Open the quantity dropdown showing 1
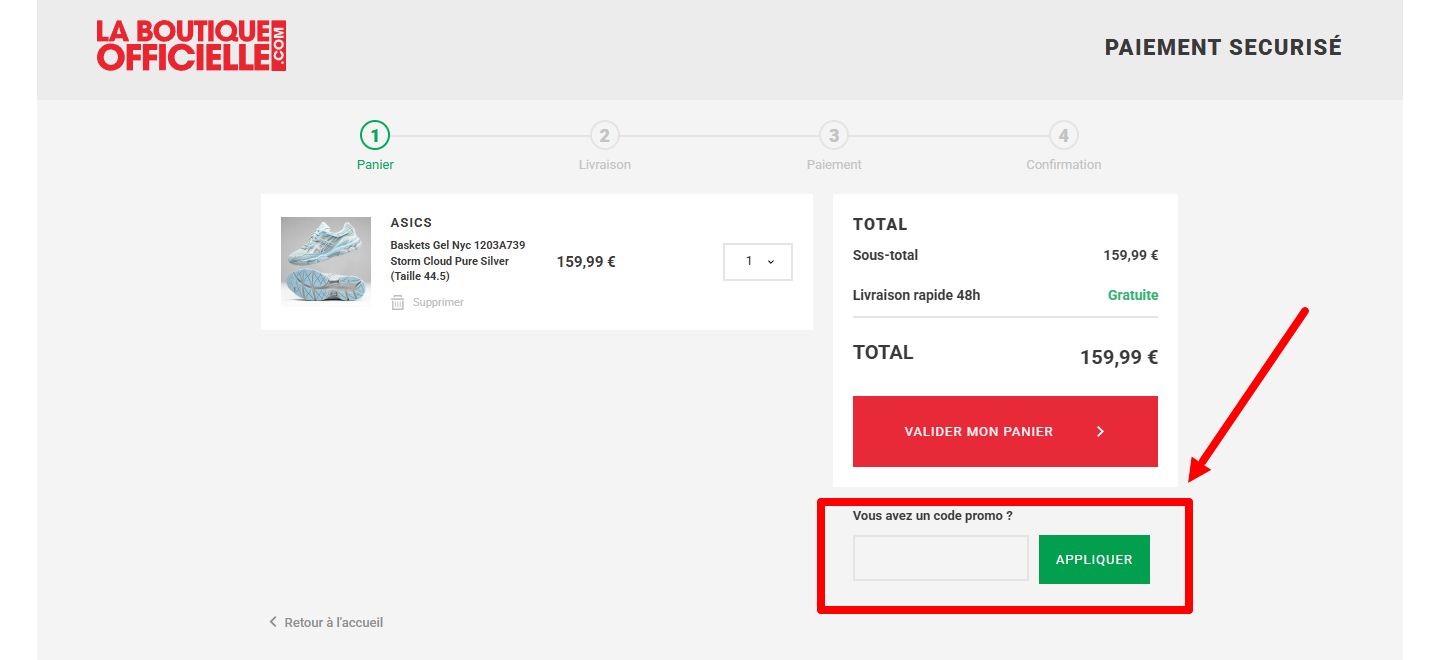 click(758, 262)
